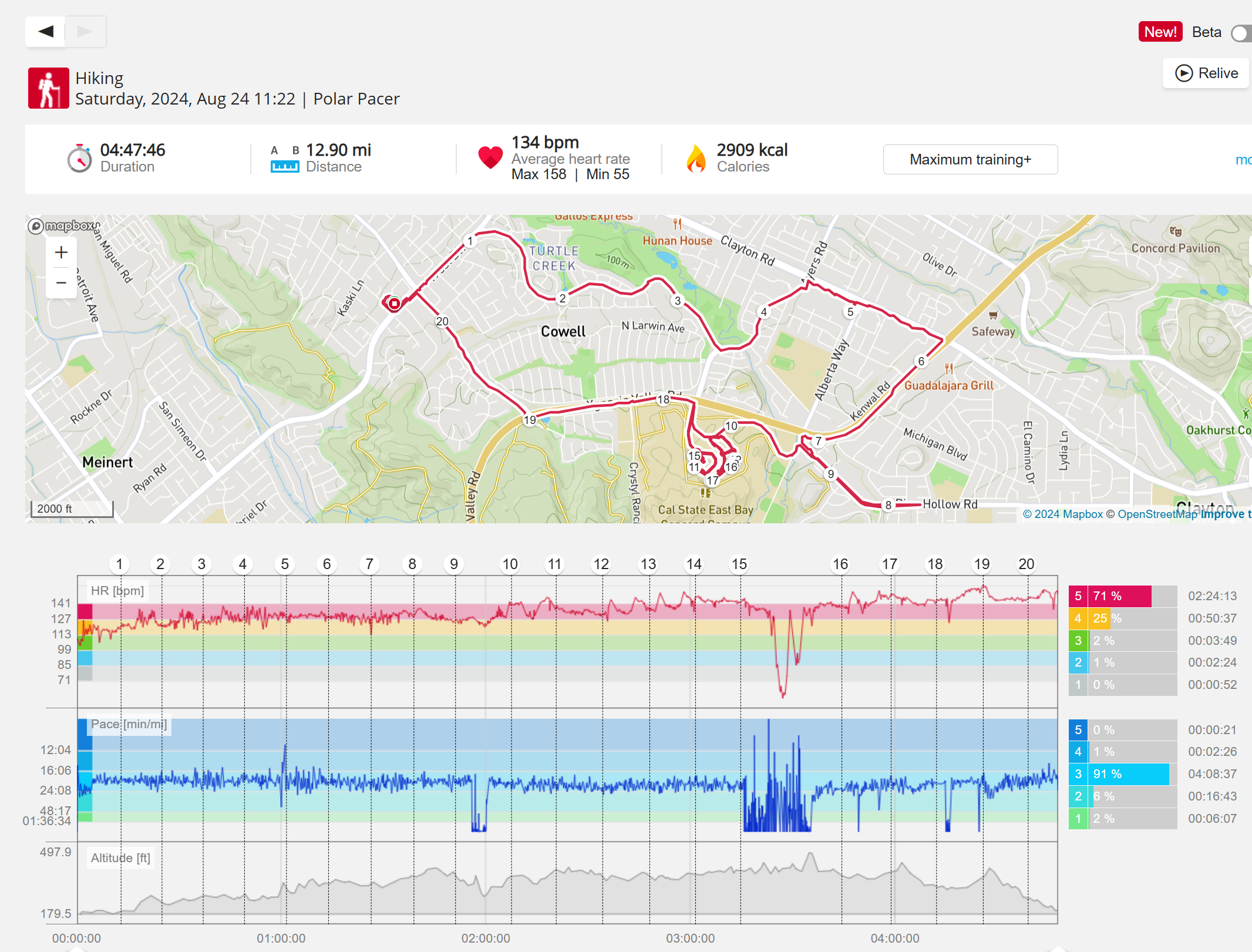Select lap 16 marker above the chart

tap(840, 564)
